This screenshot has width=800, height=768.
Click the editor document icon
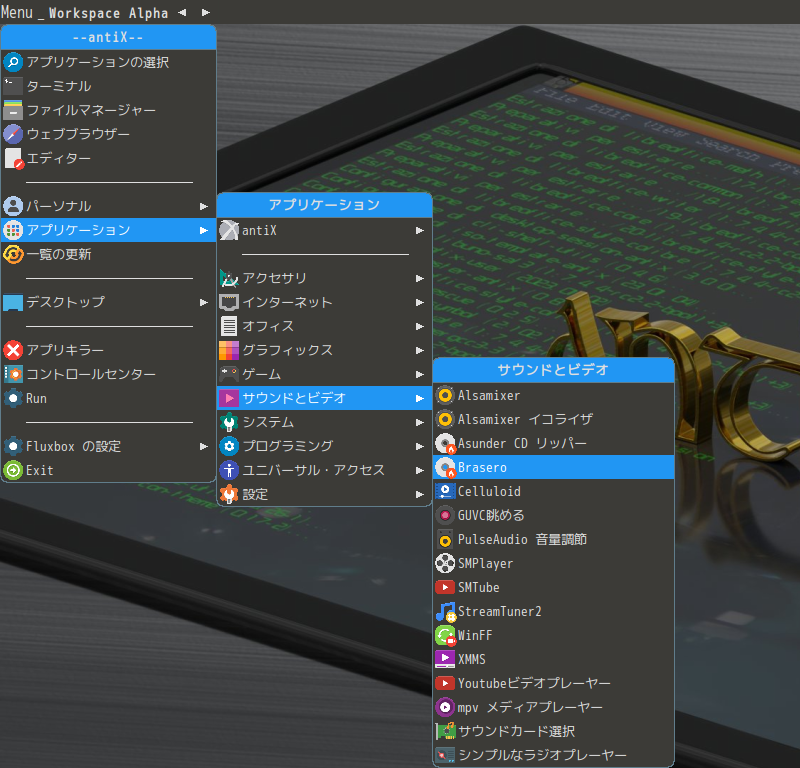tap(13, 158)
